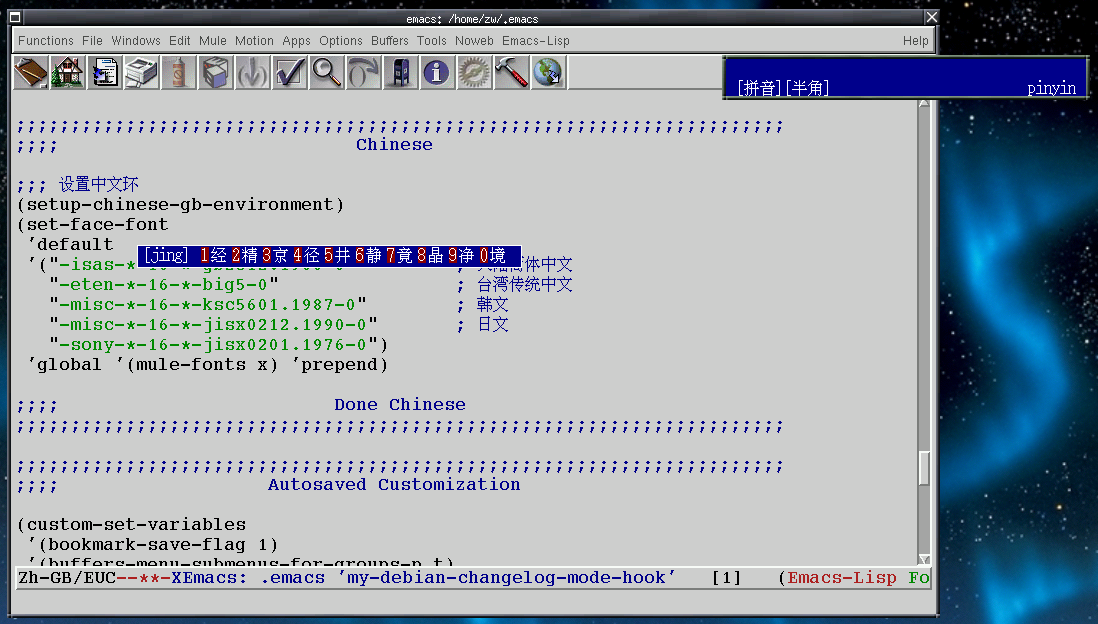Expand the Options menu
This screenshot has height=624, width=1098.
point(341,41)
